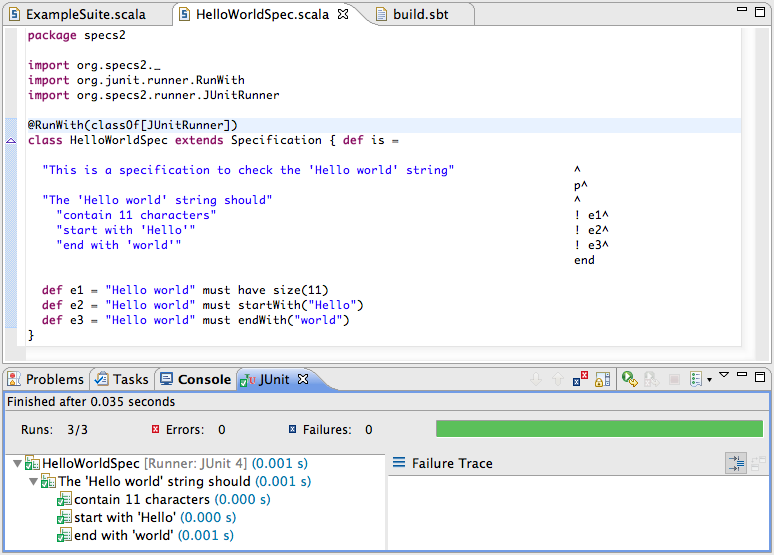
Task: Collapse the HelloWorldSpec test tree node
Action: [17, 464]
